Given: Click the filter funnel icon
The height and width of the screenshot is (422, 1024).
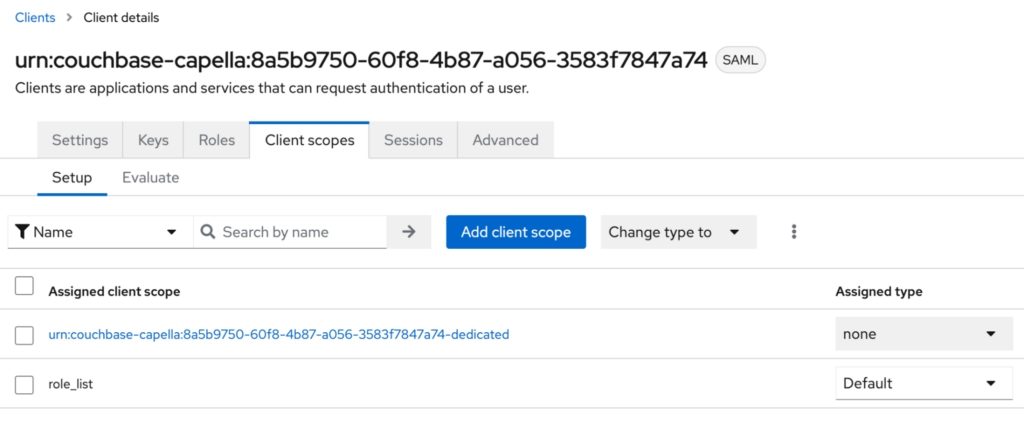Looking at the screenshot, I should click(x=22, y=232).
